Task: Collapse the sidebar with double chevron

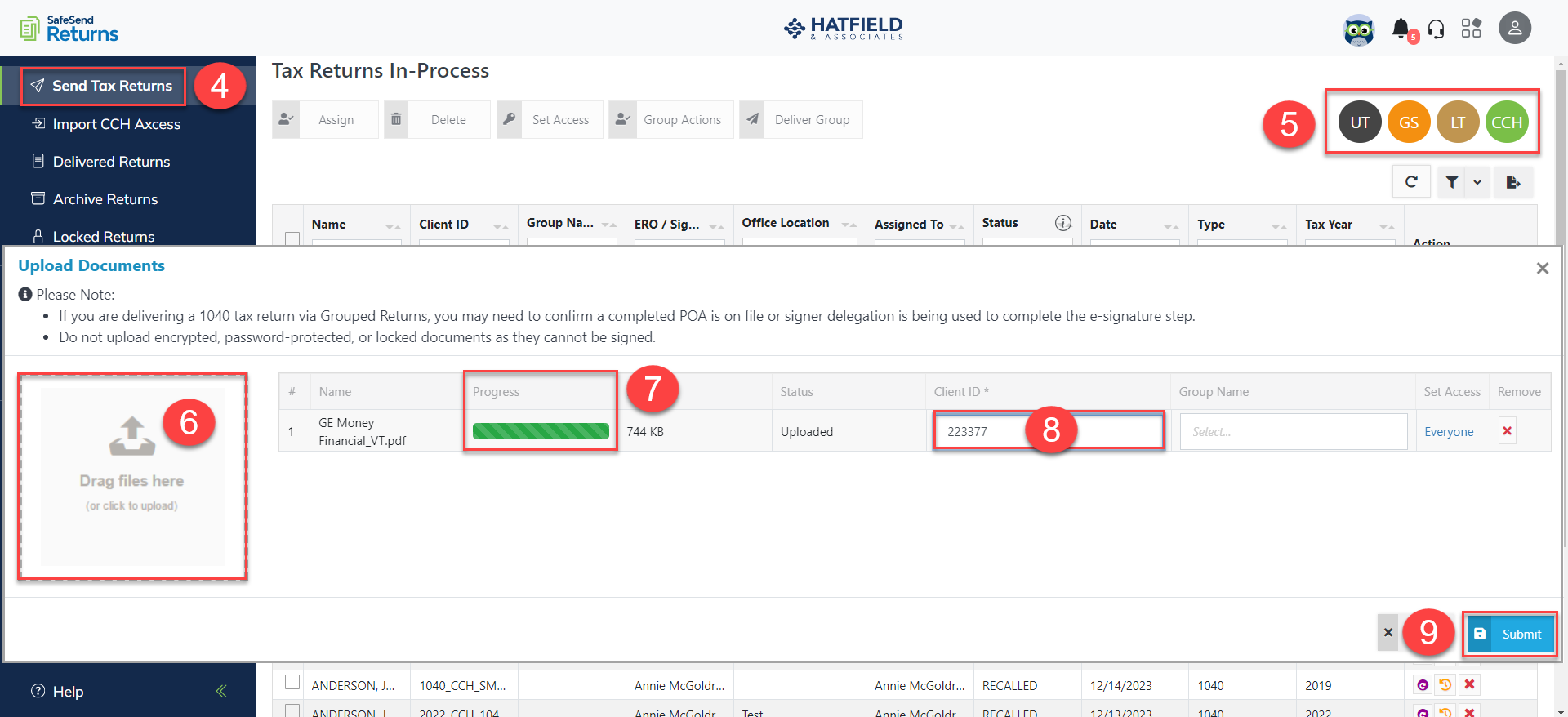Action: 221,691
